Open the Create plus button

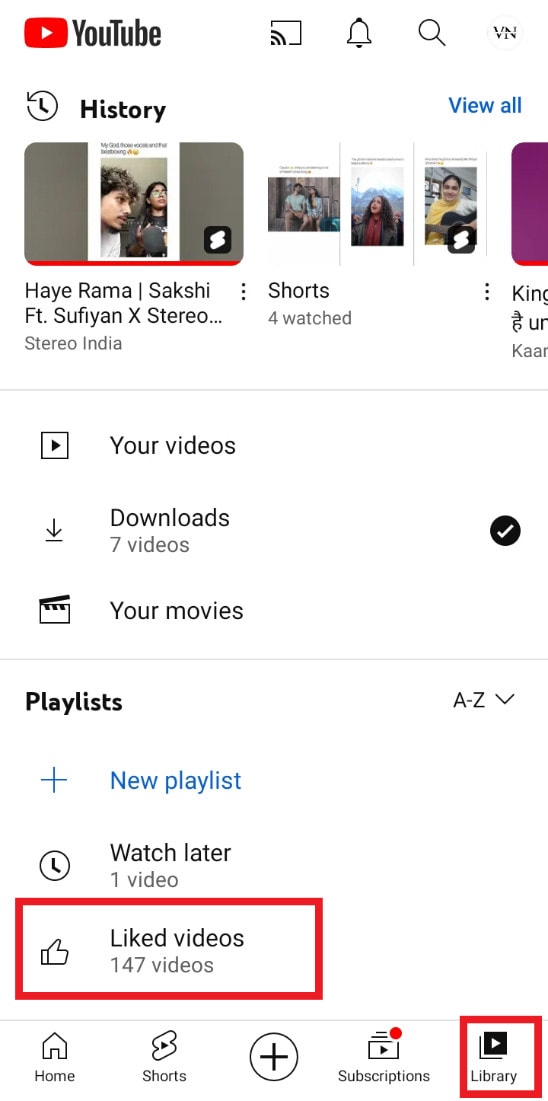coord(273,1056)
